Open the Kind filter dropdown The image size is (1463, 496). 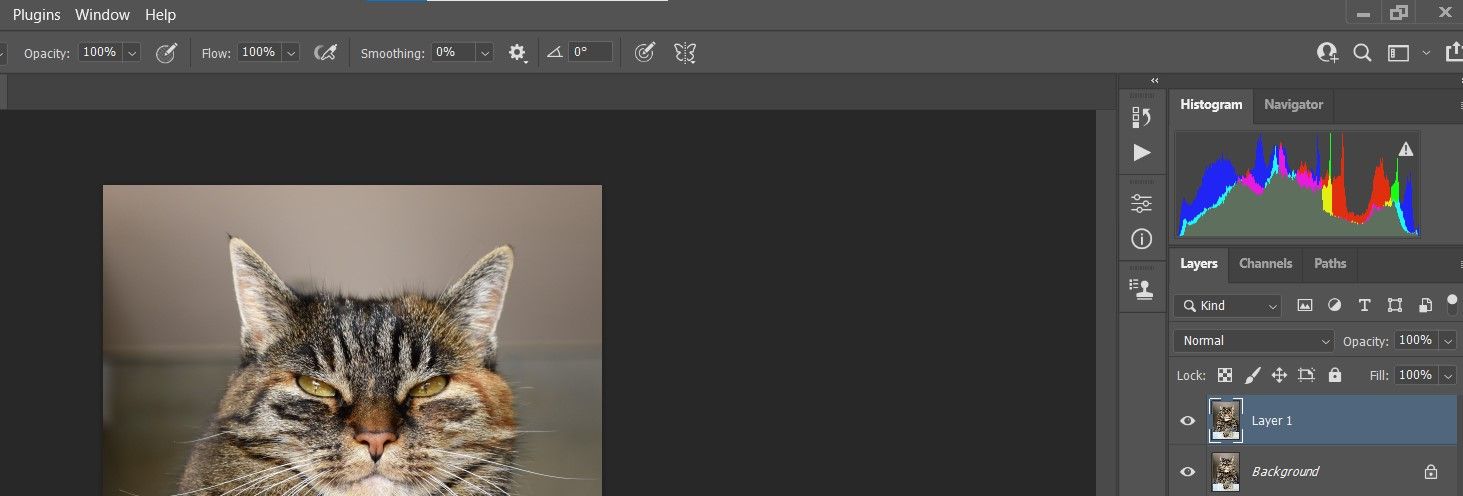coord(1228,306)
